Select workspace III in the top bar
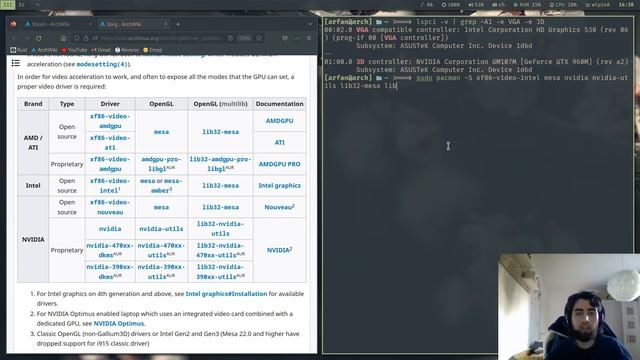The width and height of the screenshot is (640, 360). 7,5
